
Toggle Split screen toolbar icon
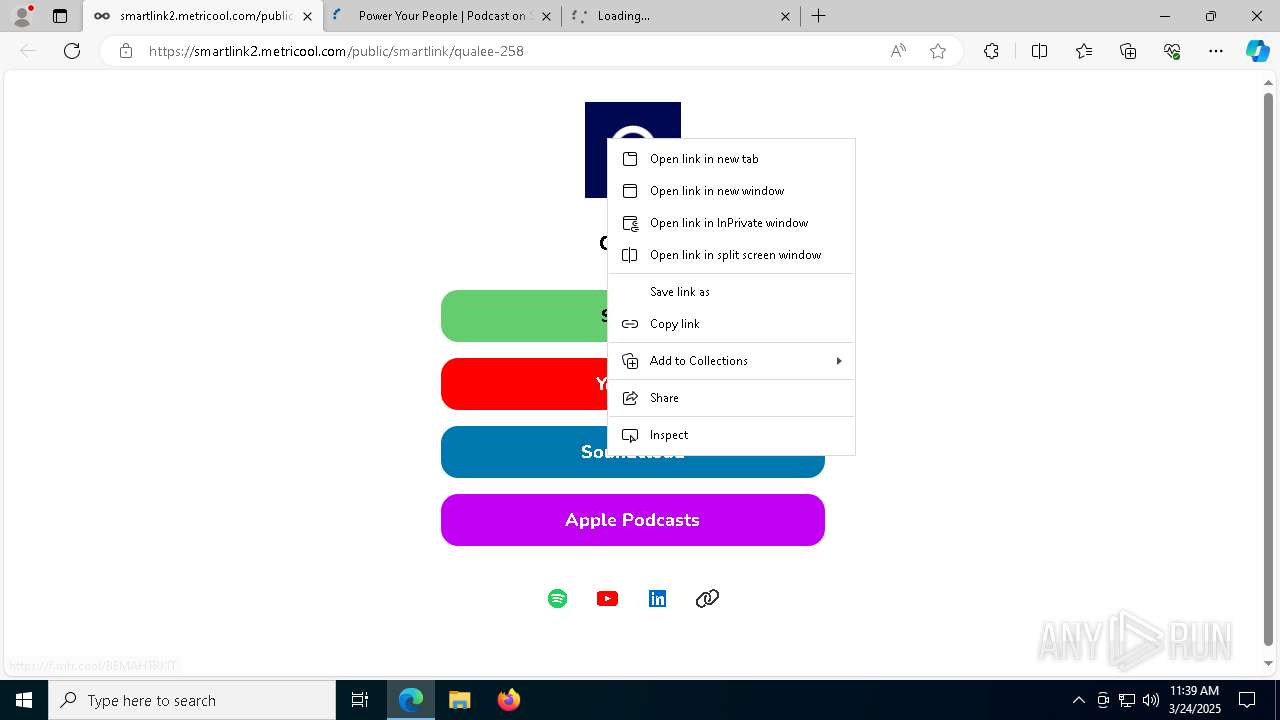tap(1039, 51)
